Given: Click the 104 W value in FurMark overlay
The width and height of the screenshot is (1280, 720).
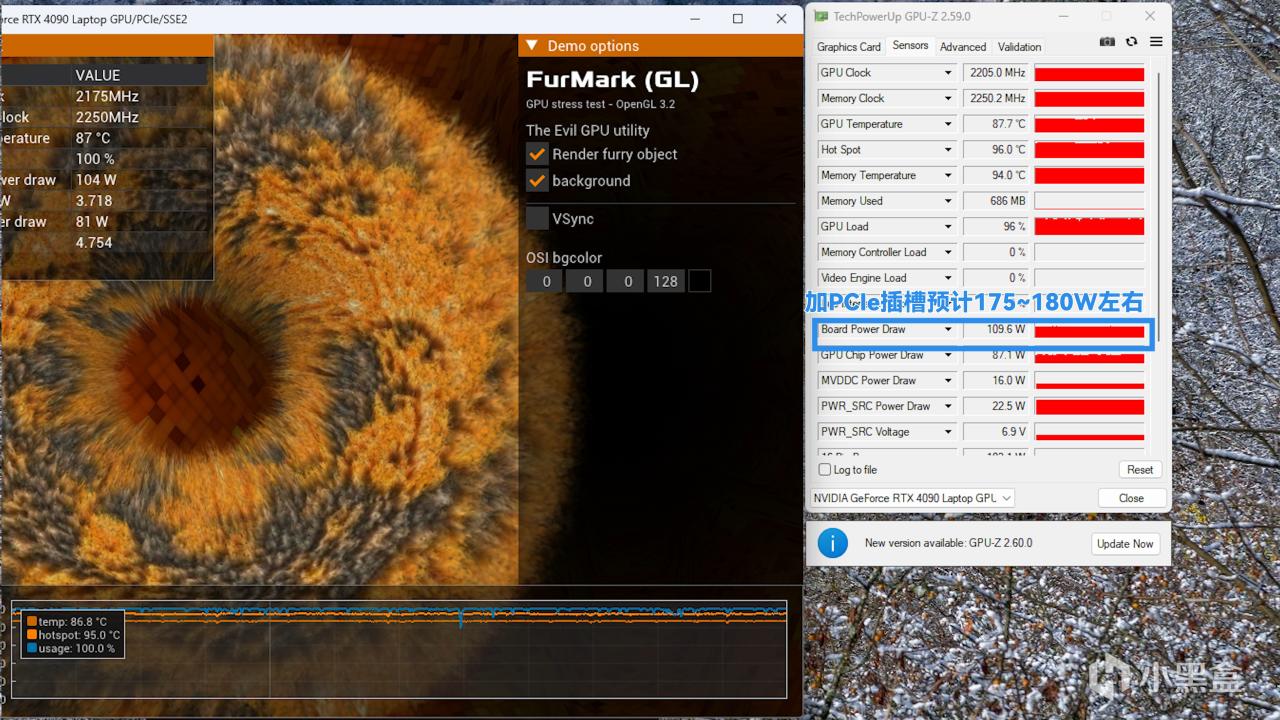Looking at the screenshot, I should pyautogui.click(x=96, y=180).
